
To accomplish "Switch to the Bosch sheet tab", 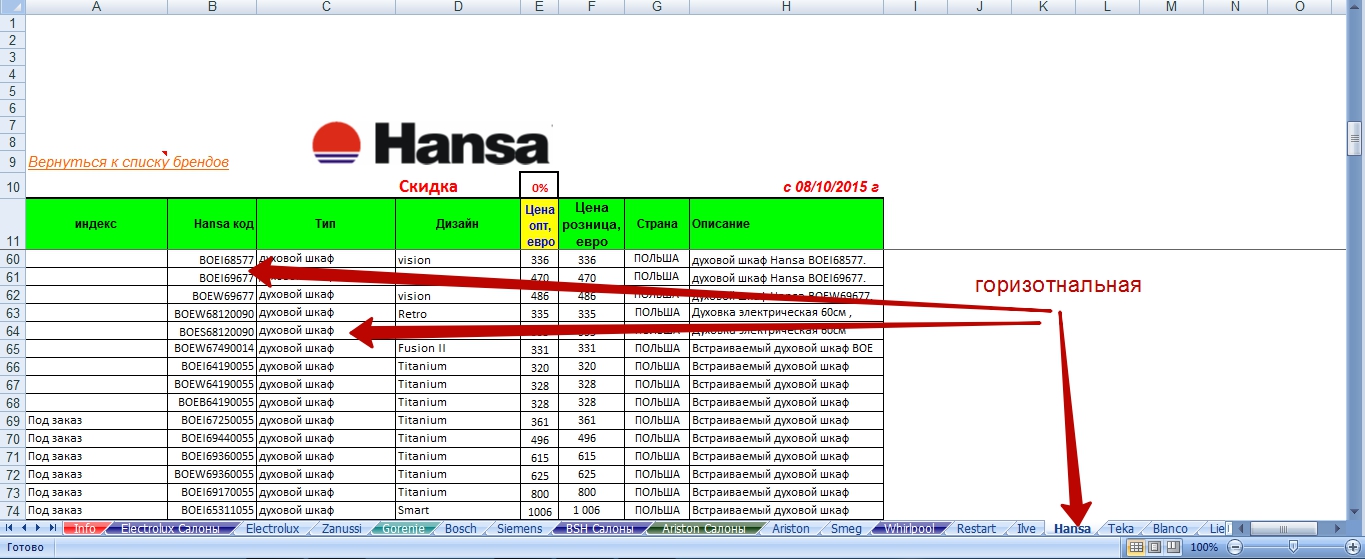I will click(460, 528).
